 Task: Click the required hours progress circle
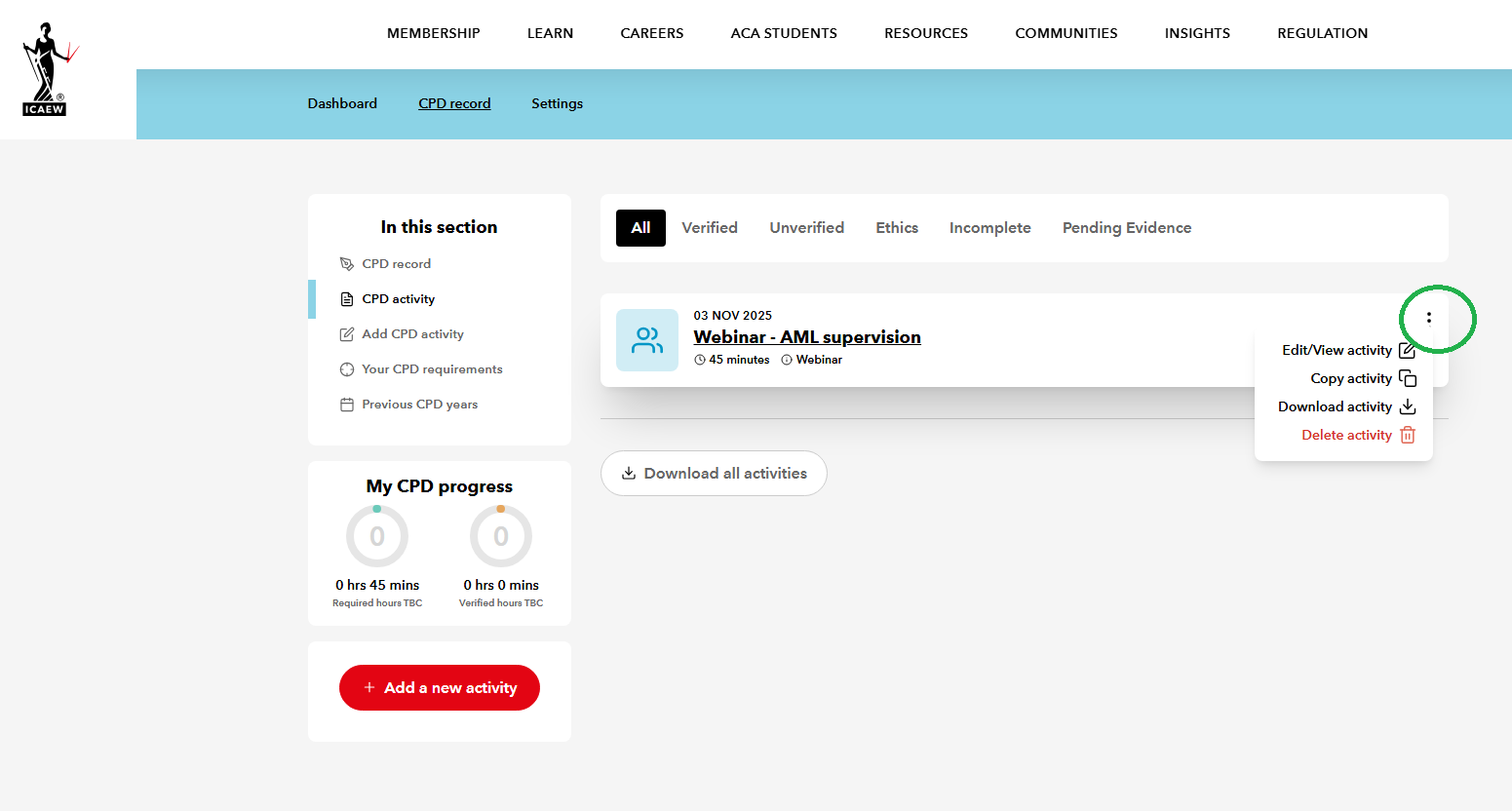377,536
